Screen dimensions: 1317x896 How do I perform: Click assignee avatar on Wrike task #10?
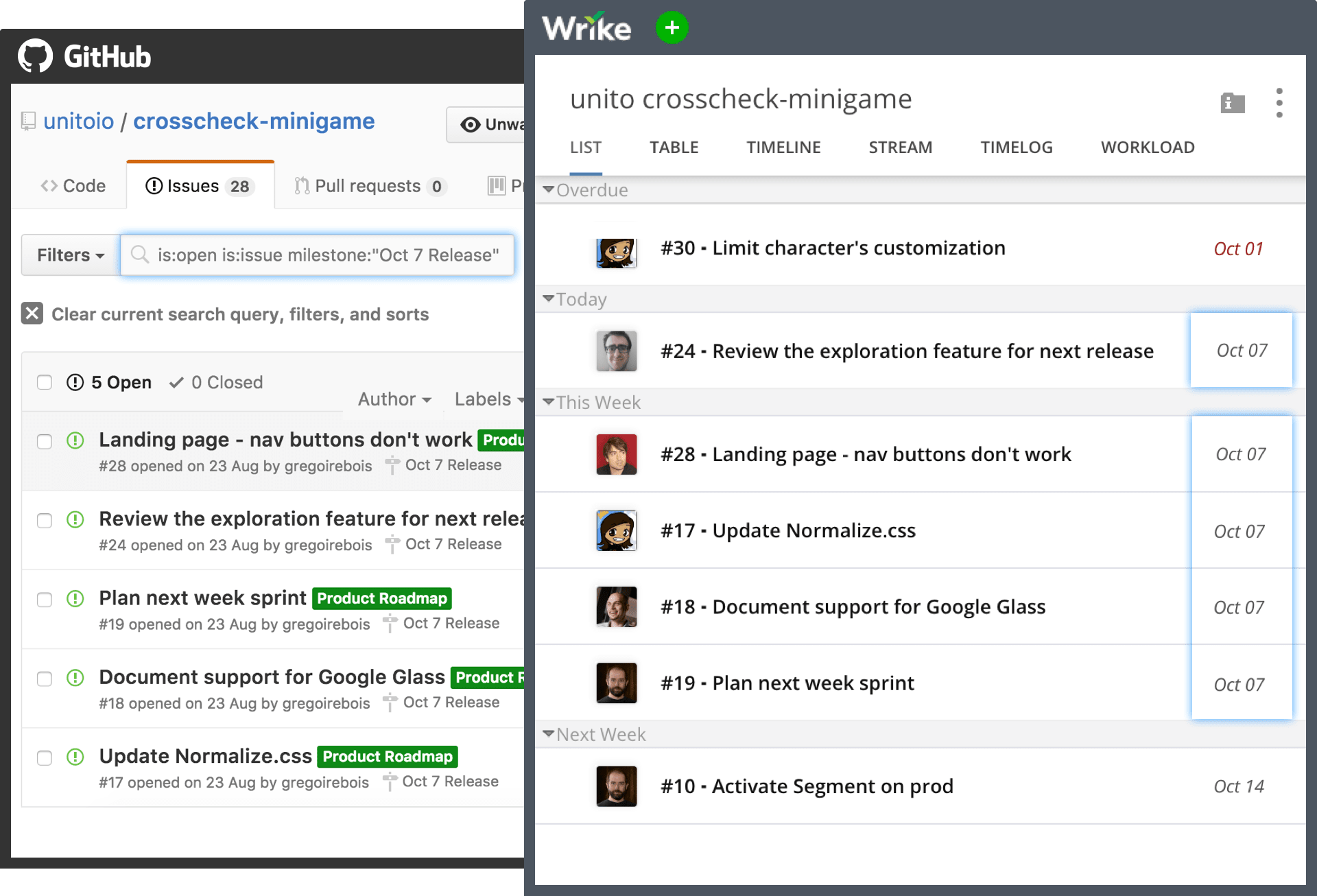(617, 786)
